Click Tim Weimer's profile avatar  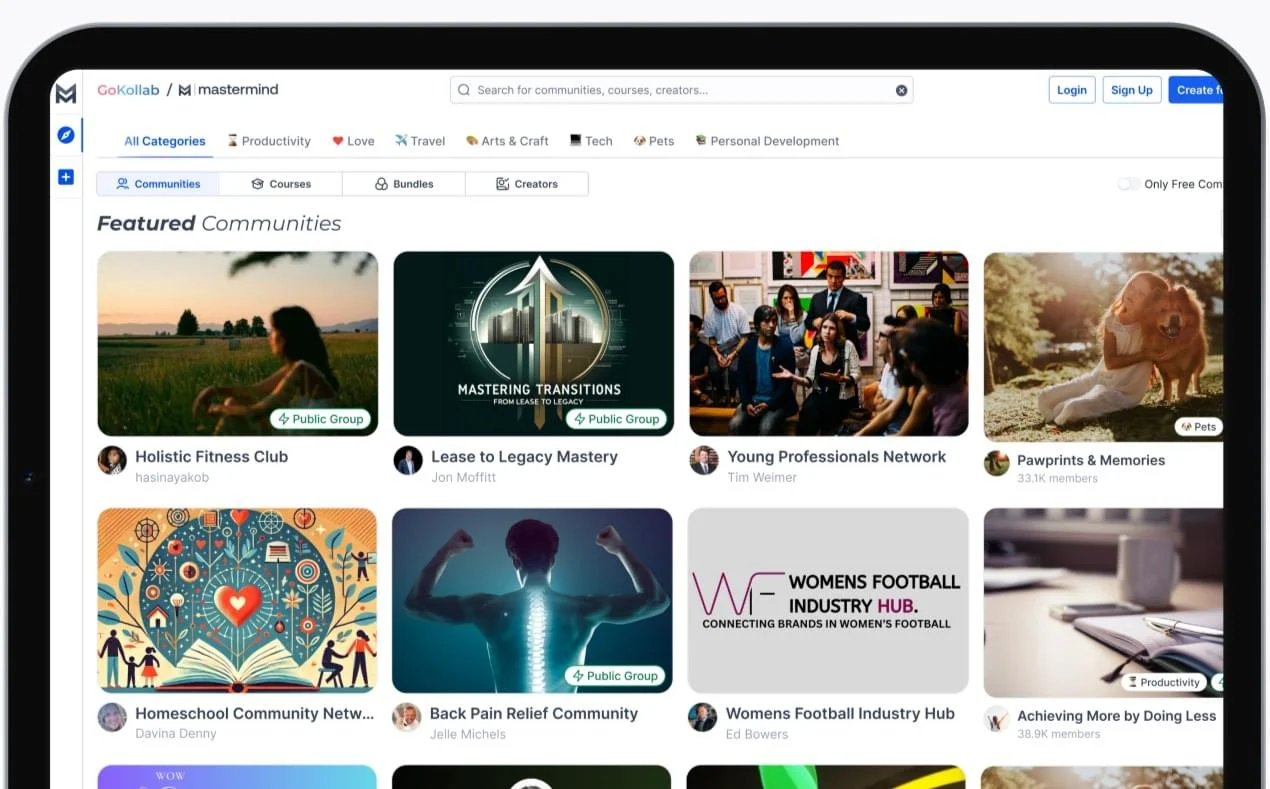pos(704,461)
